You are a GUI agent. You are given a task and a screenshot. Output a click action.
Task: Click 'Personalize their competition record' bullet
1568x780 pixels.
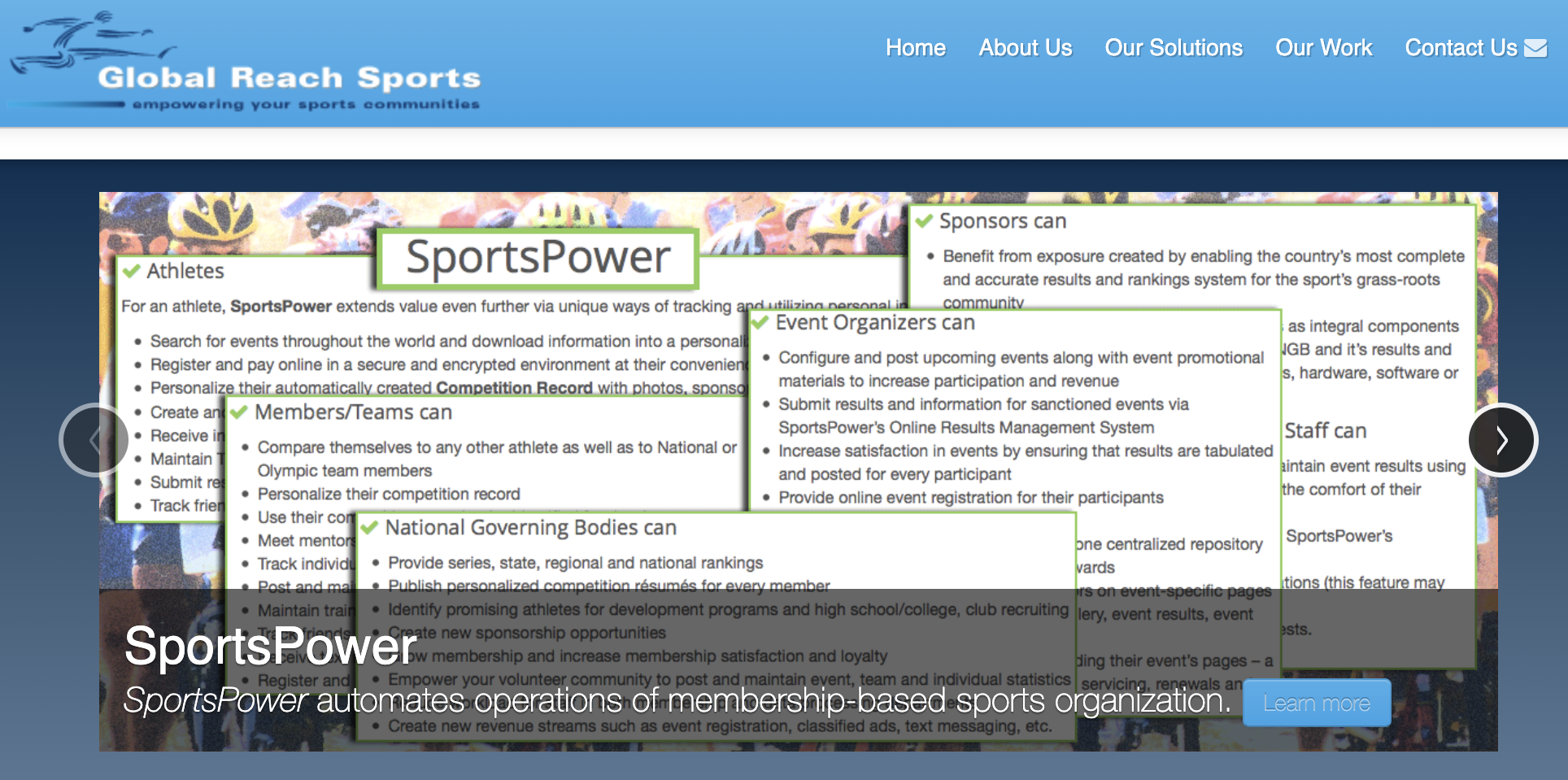pyautogui.click(x=389, y=495)
